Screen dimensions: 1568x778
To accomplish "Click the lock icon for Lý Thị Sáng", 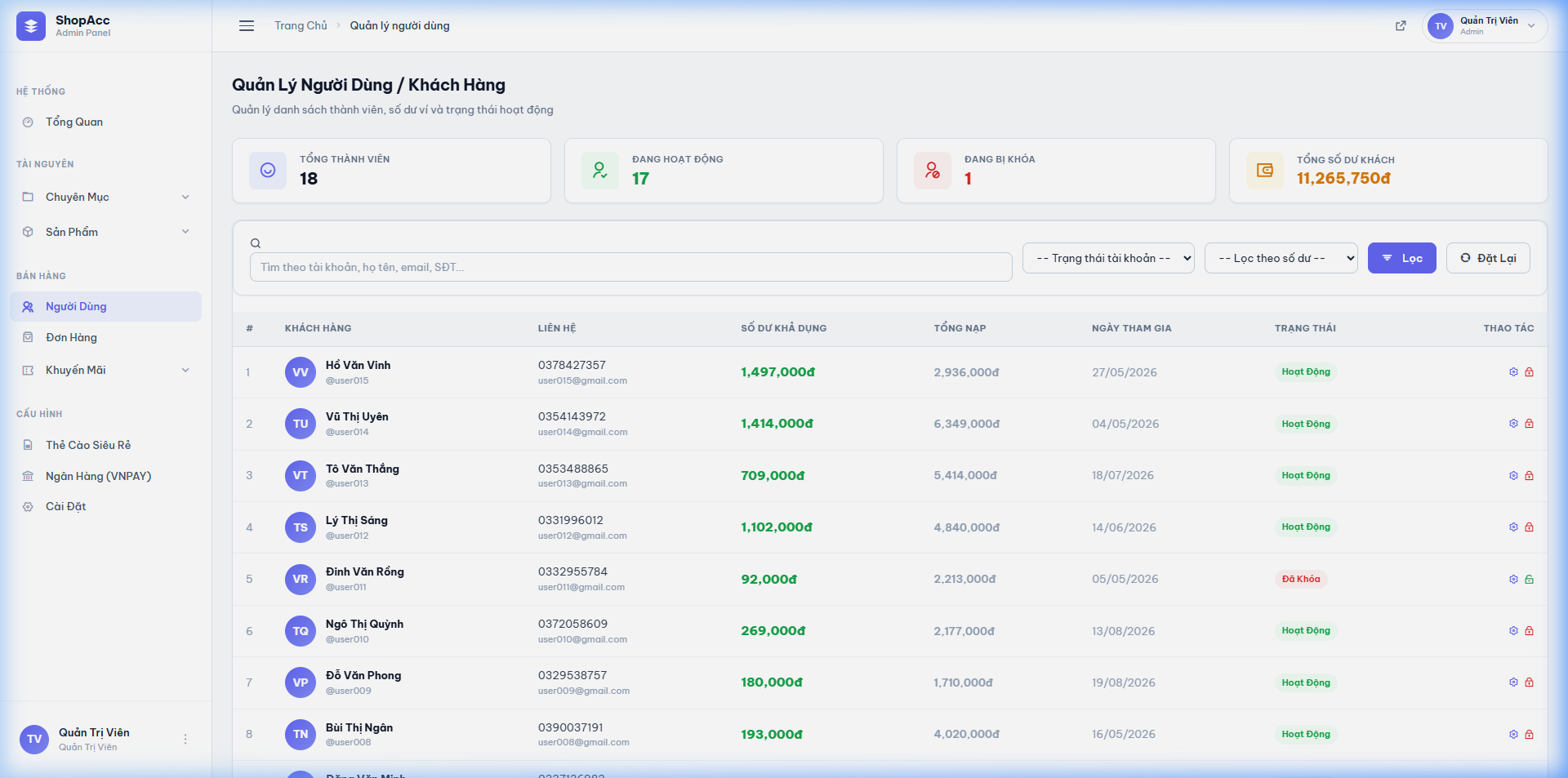I will click(x=1529, y=527).
